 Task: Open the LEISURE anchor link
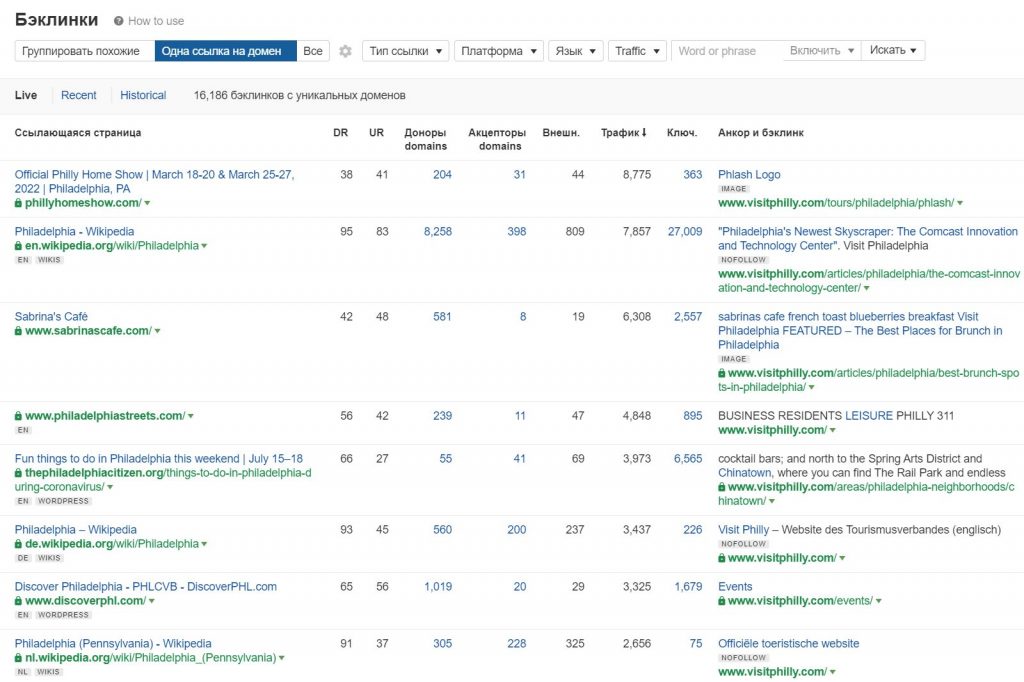pyautogui.click(x=869, y=415)
